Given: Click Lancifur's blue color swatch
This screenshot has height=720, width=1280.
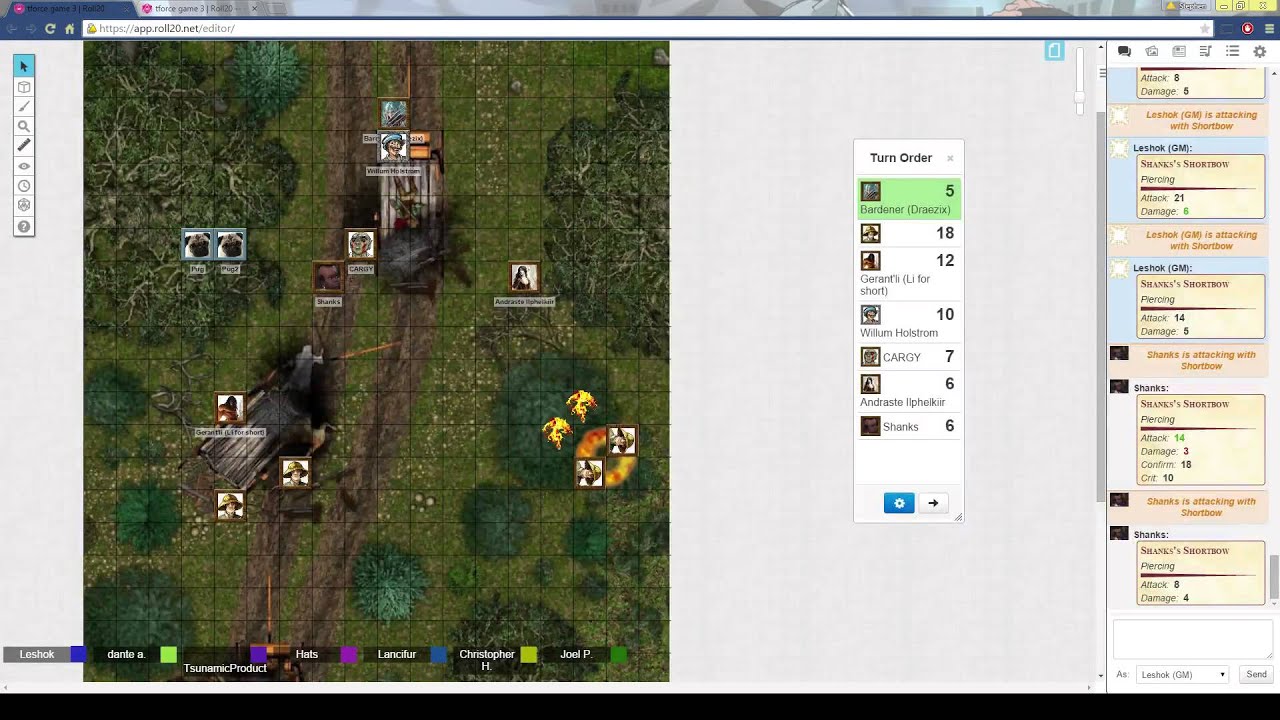Looking at the screenshot, I should coord(438,654).
